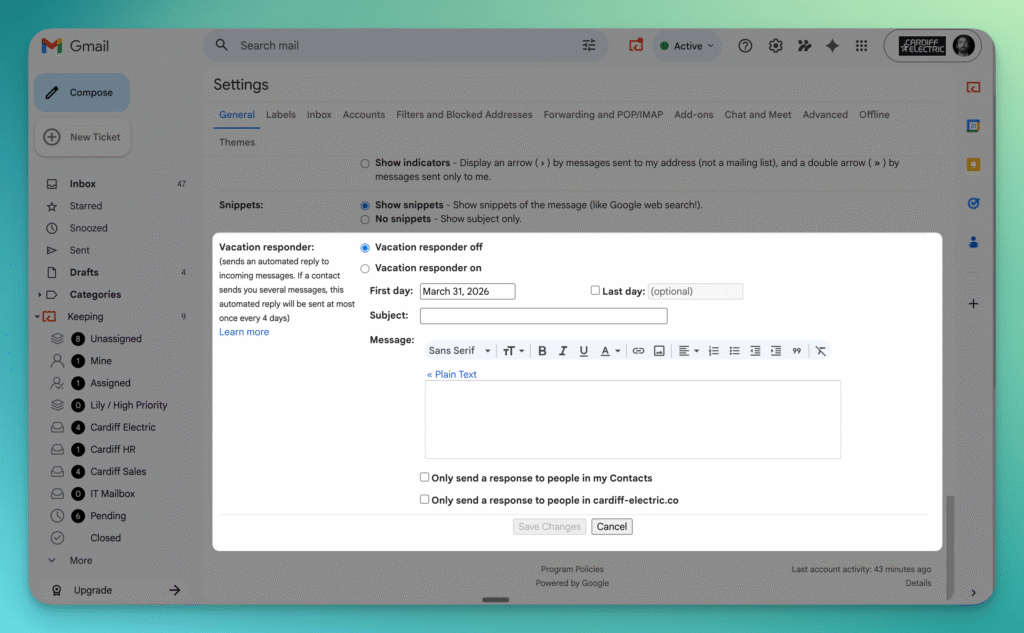Click the Cancel button

pyautogui.click(x=612, y=527)
